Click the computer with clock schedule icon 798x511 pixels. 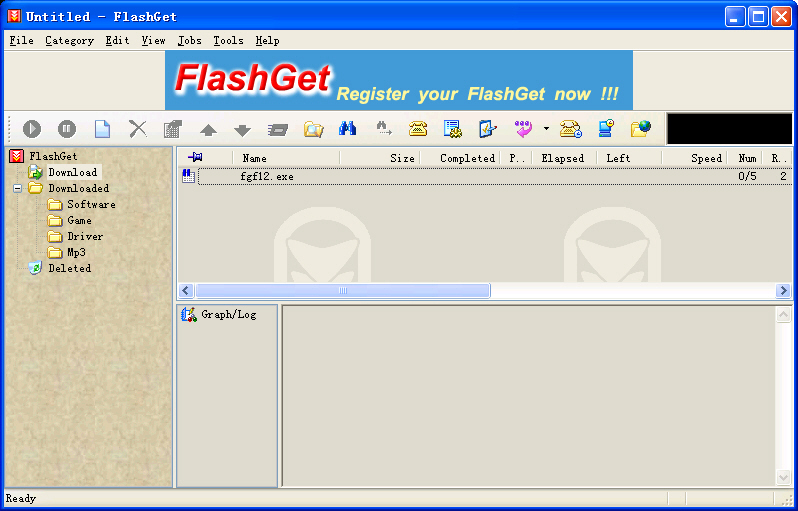pyautogui.click(x=606, y=129)
